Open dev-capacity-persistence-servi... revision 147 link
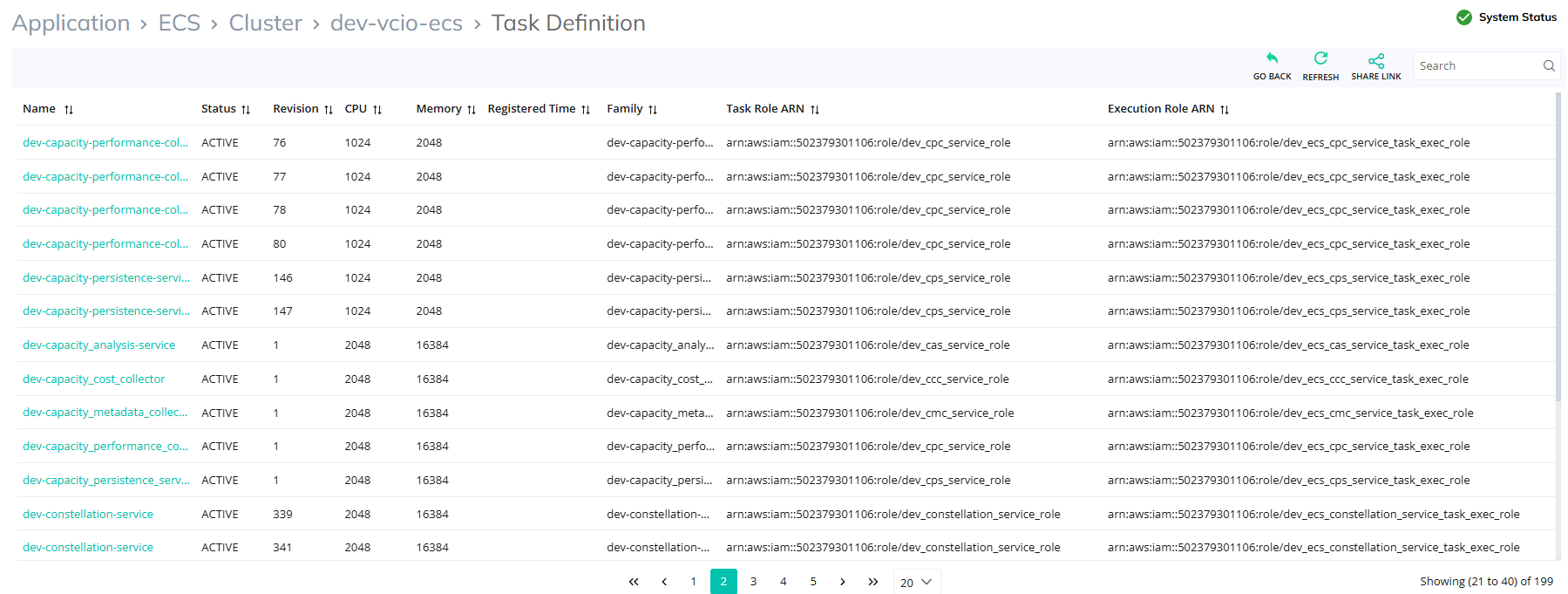This screenshot has height=594, width=1568. 106,311
